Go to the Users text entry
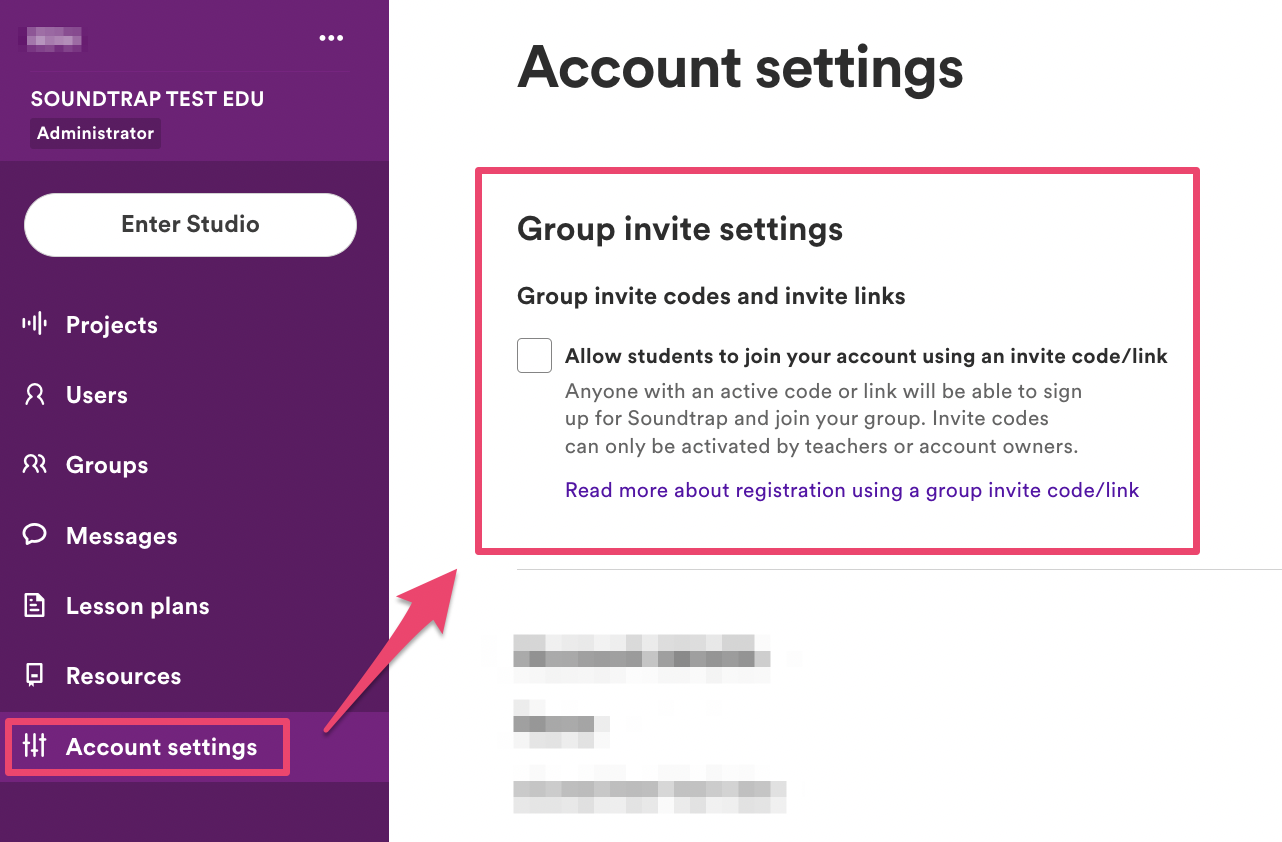The image size is (1282, 842). click(97, 395)
